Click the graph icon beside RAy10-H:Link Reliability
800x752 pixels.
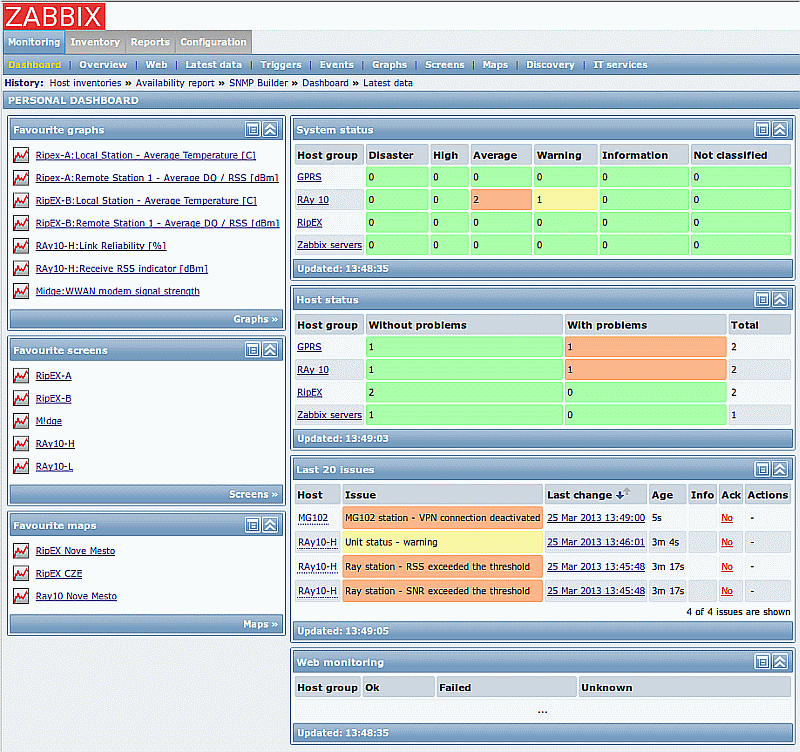point(21,246)
